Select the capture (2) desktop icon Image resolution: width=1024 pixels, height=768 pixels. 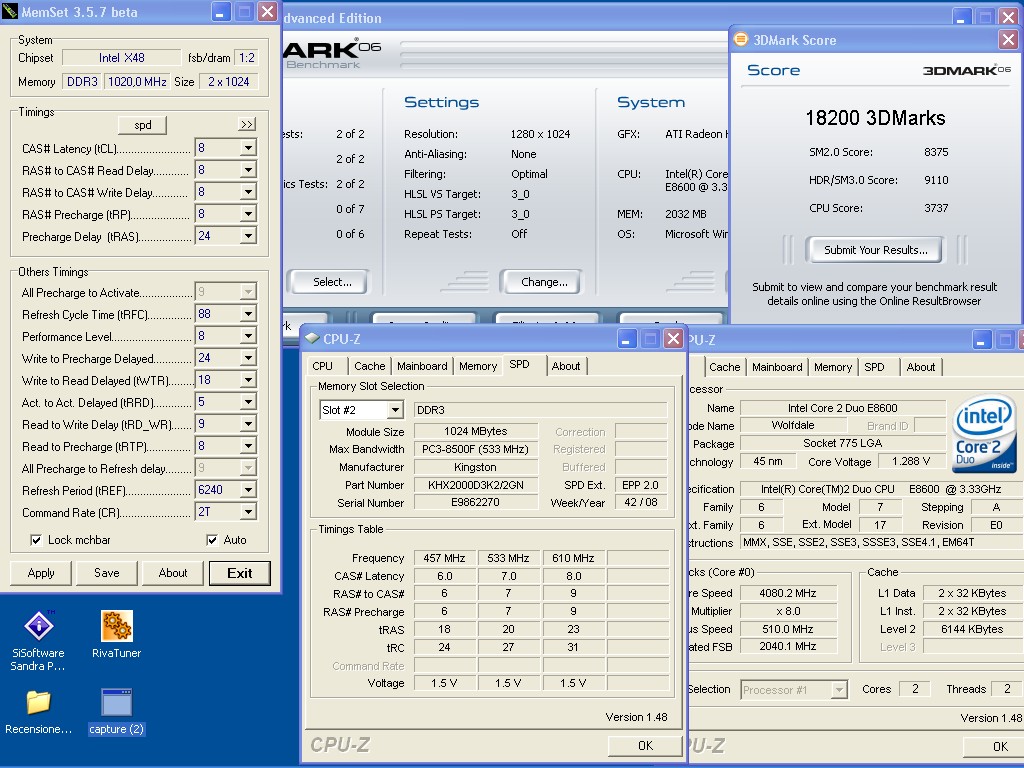[x=117, y=702]
